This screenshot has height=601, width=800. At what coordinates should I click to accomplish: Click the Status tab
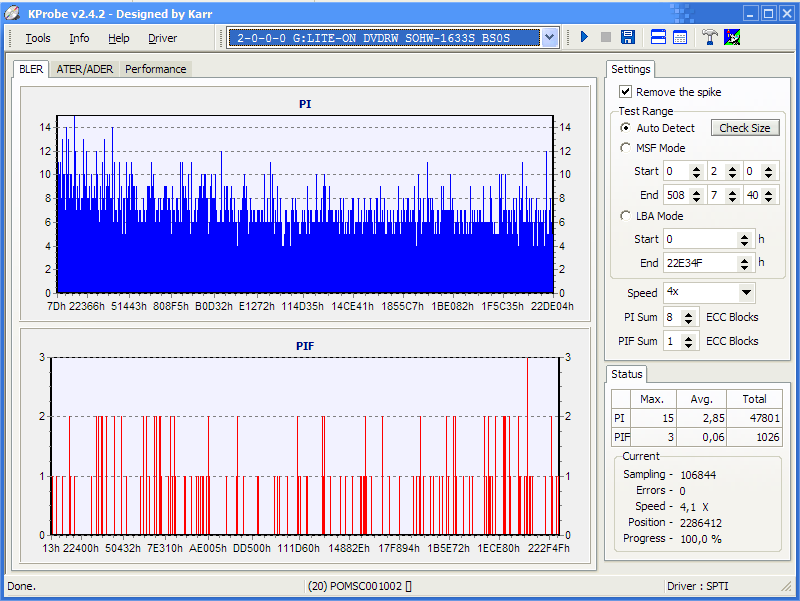627,374
